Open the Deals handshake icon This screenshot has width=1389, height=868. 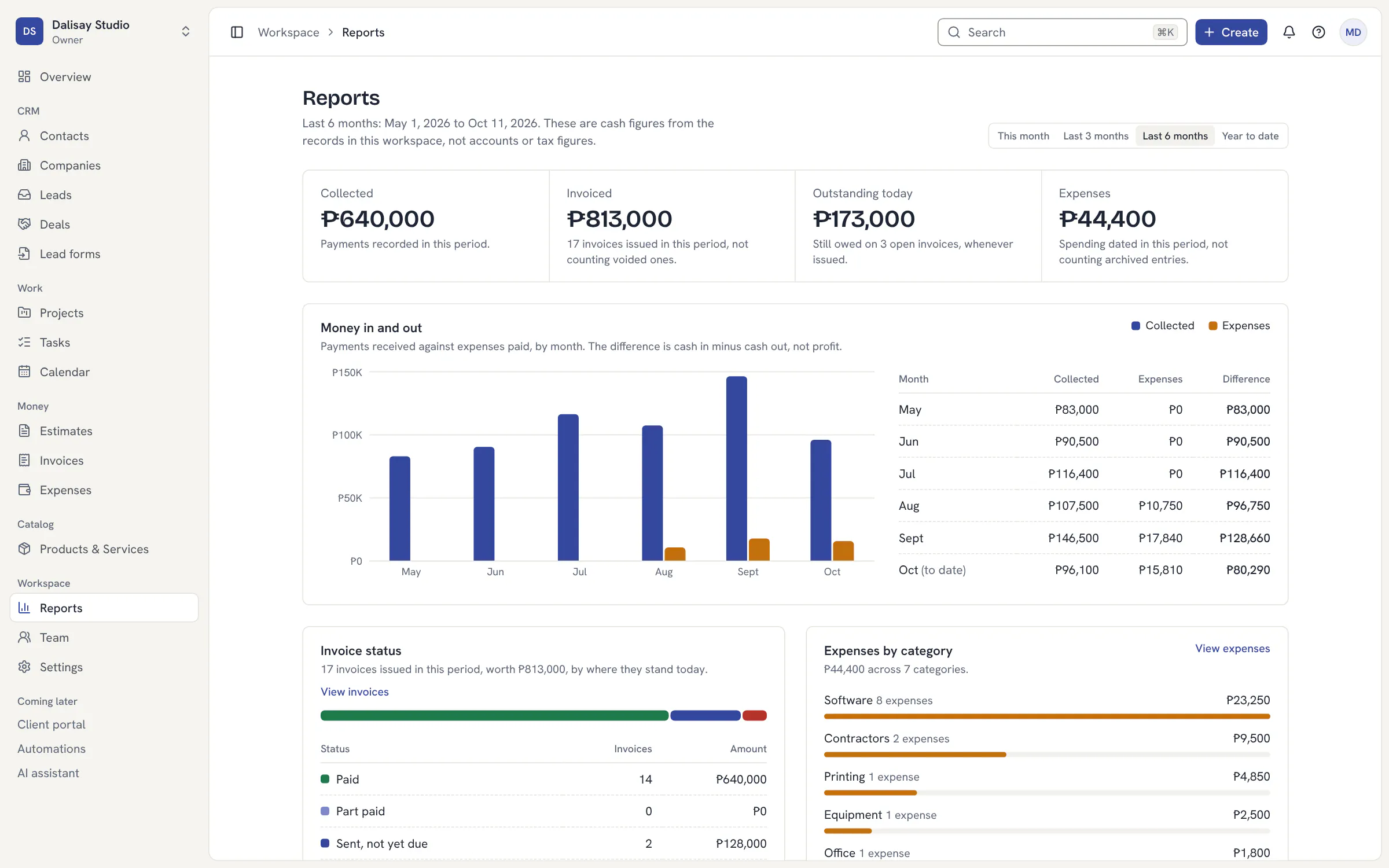[x=24, y=224]
